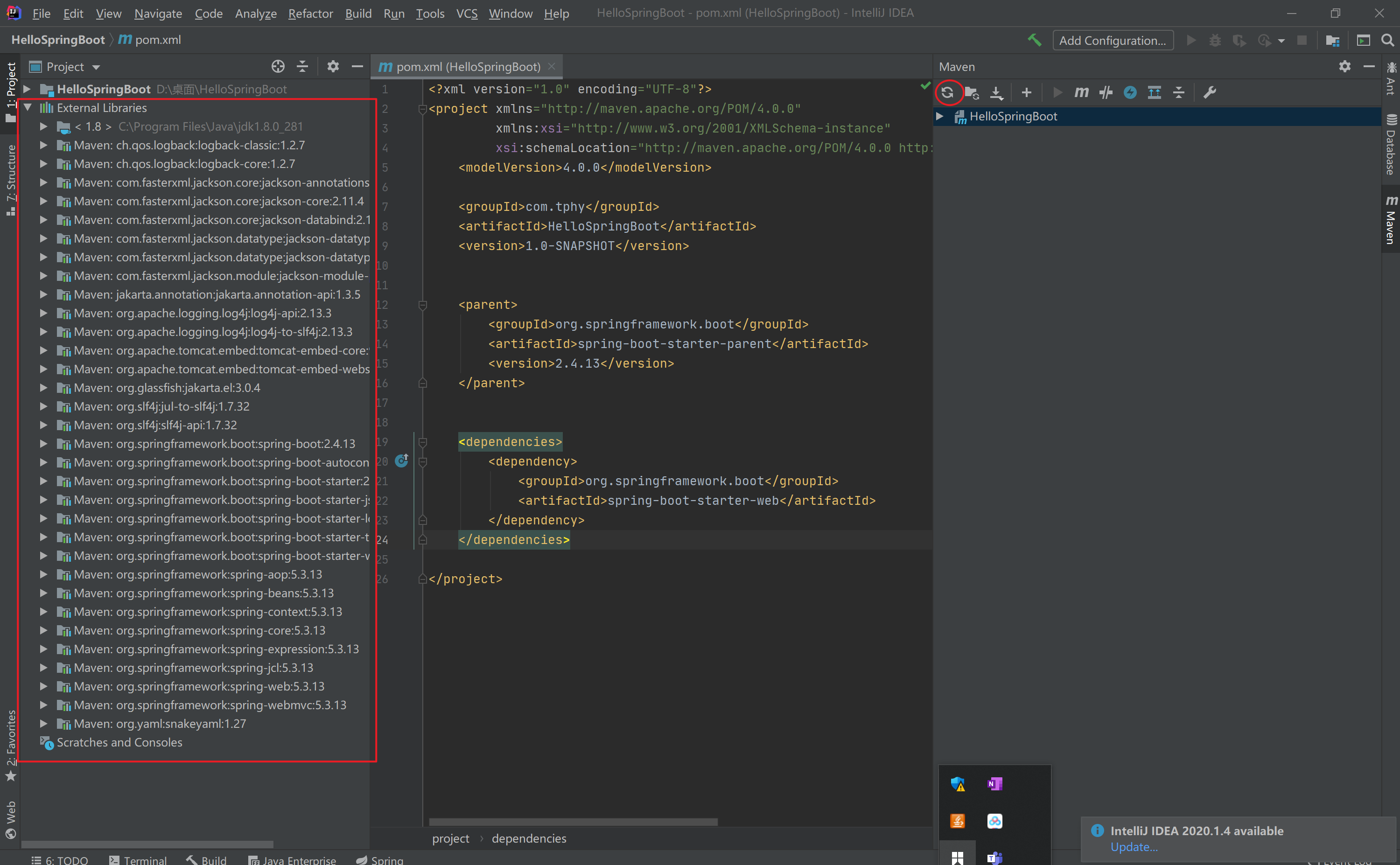Select spring-webmvc library in project tree
1400x865 pixels.
point(210,705)
